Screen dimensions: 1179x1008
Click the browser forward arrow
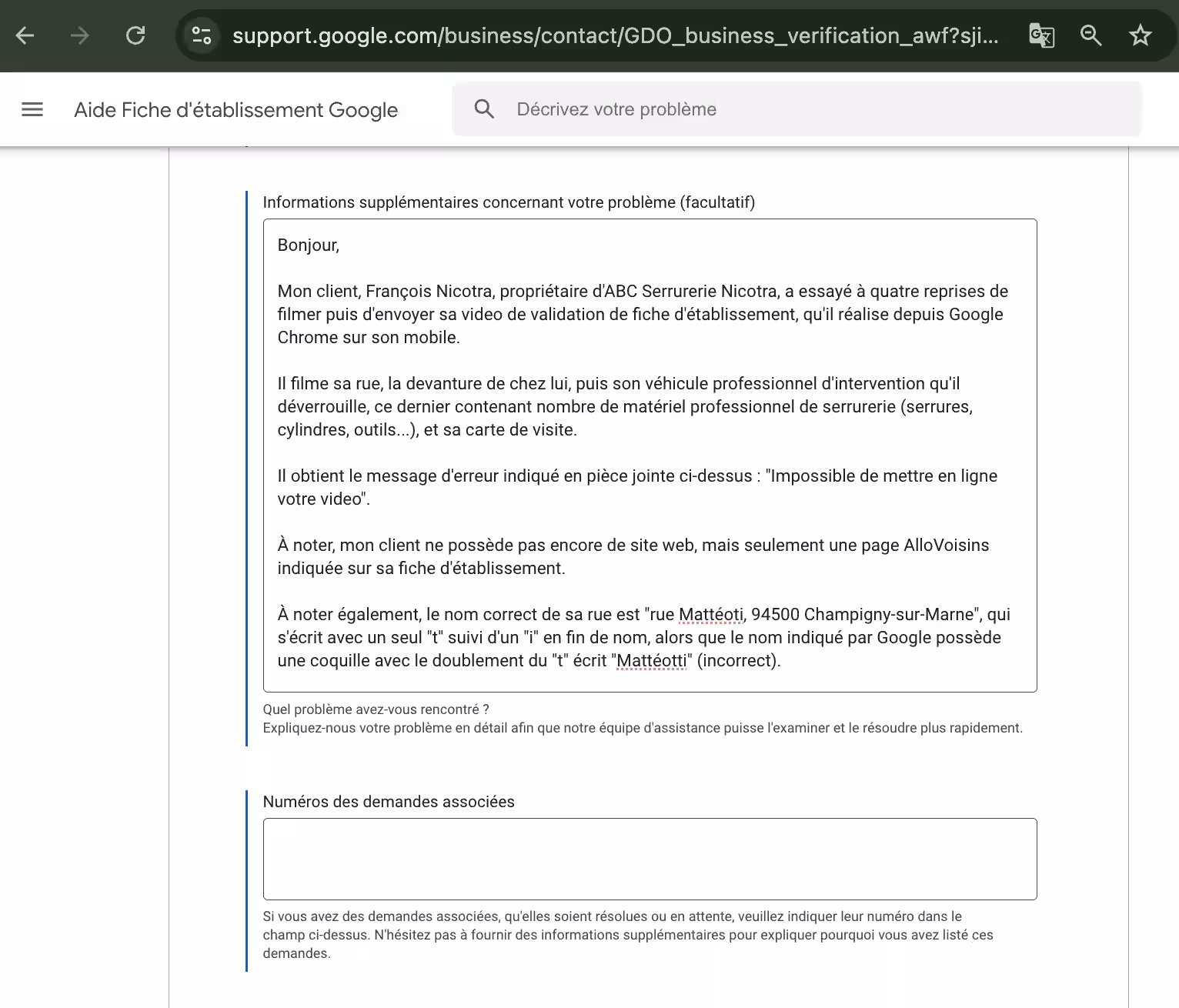[80, 35]
